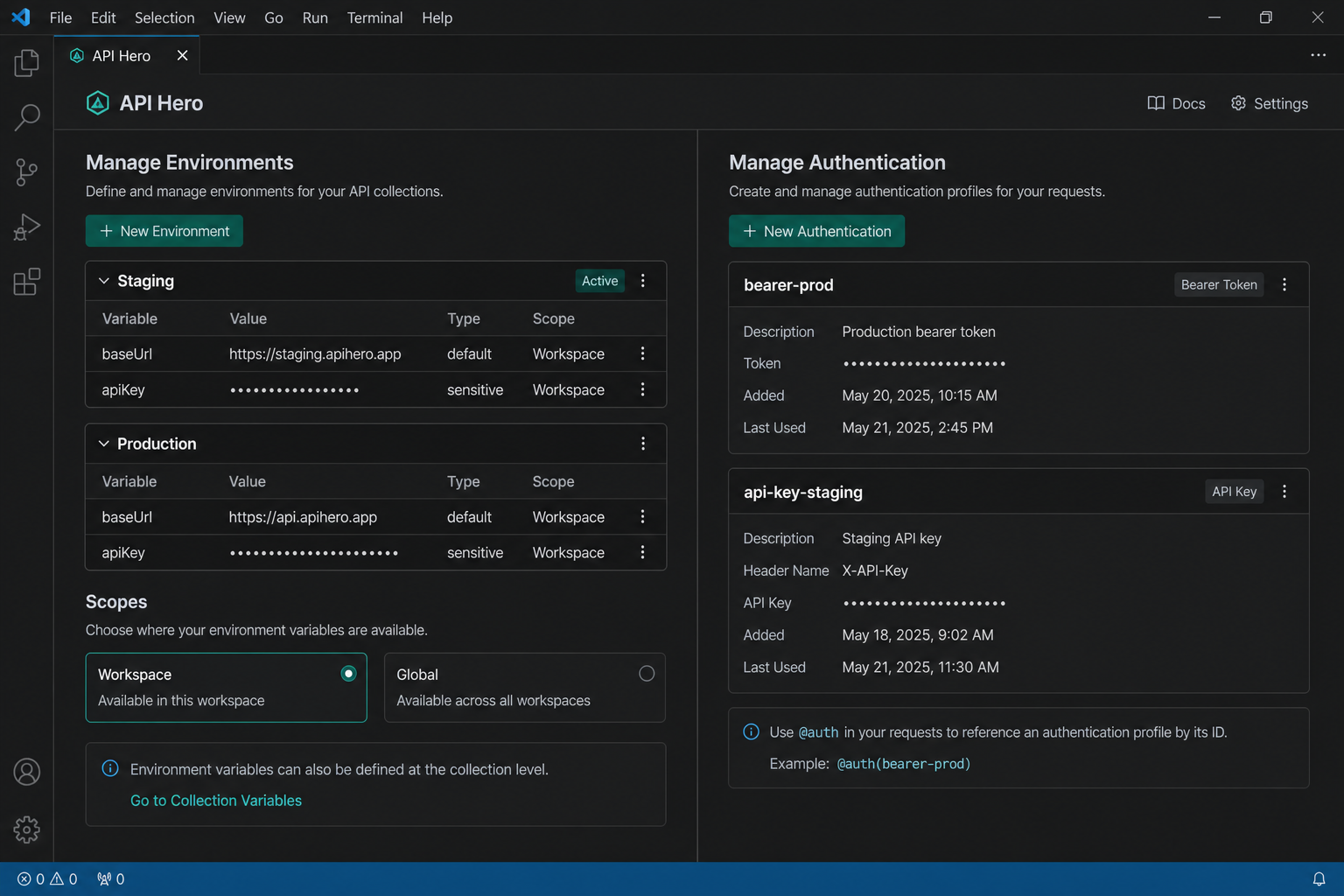Screen dimensions: 1344x896
Task: Click the 'May 21, 2025, 2:45 PM' timestamp
Action: point(918,428)
